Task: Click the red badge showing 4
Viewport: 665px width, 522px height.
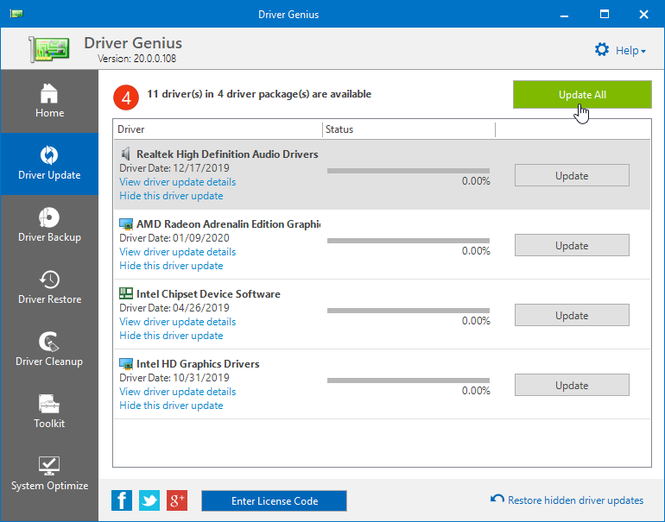Action: 126,98
